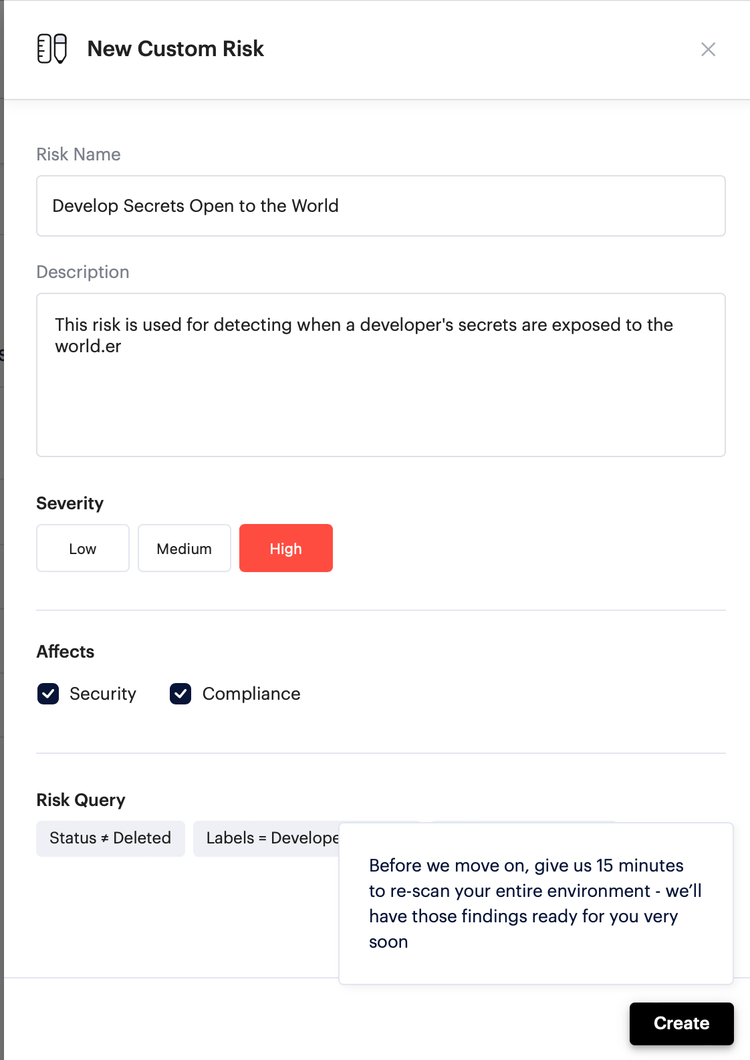Close the New Custom Risk dialog
Viewport: 750px width, 1060px height.
point(708,49)
